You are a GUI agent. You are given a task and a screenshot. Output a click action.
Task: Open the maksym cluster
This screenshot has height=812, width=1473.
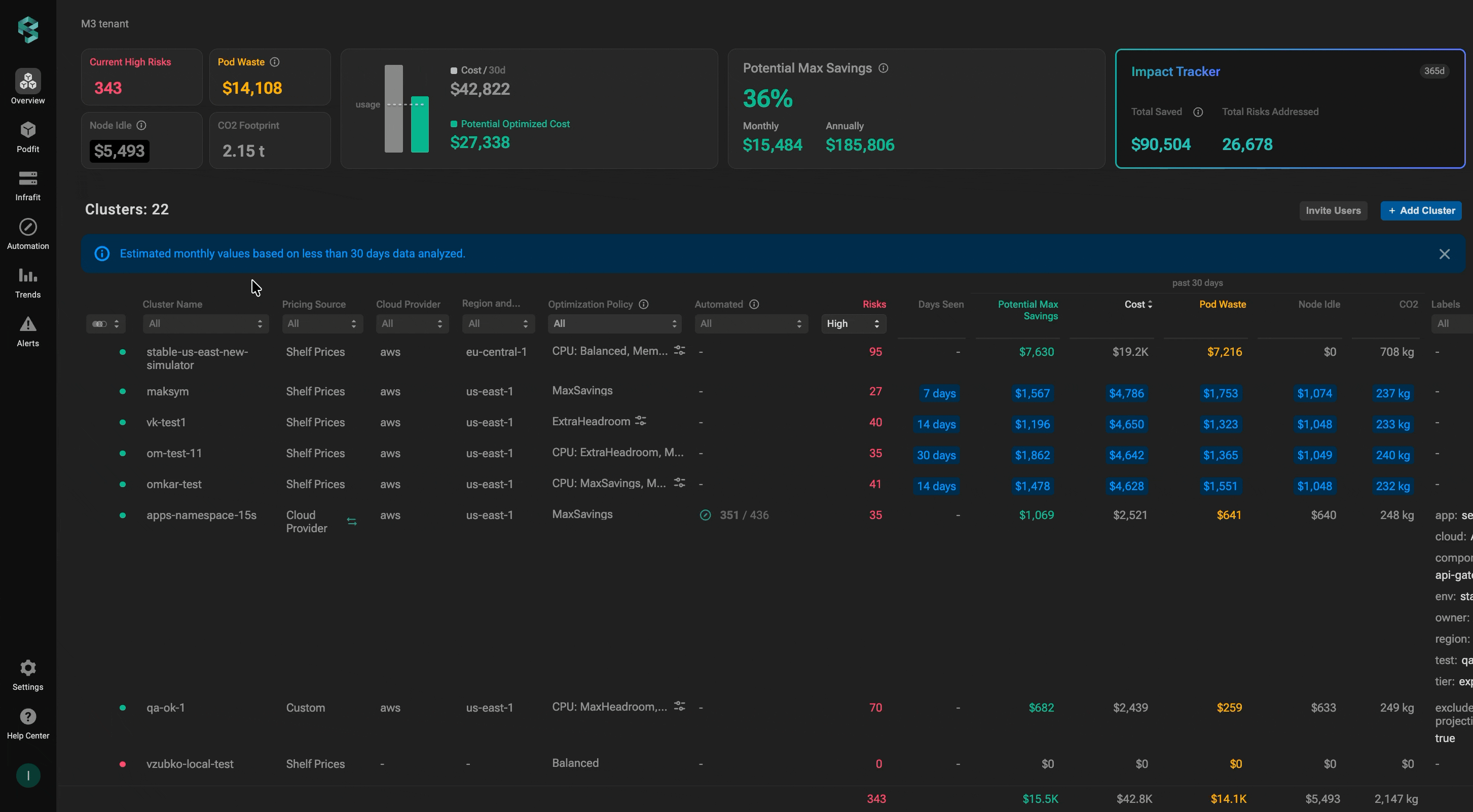pos(168,392)
